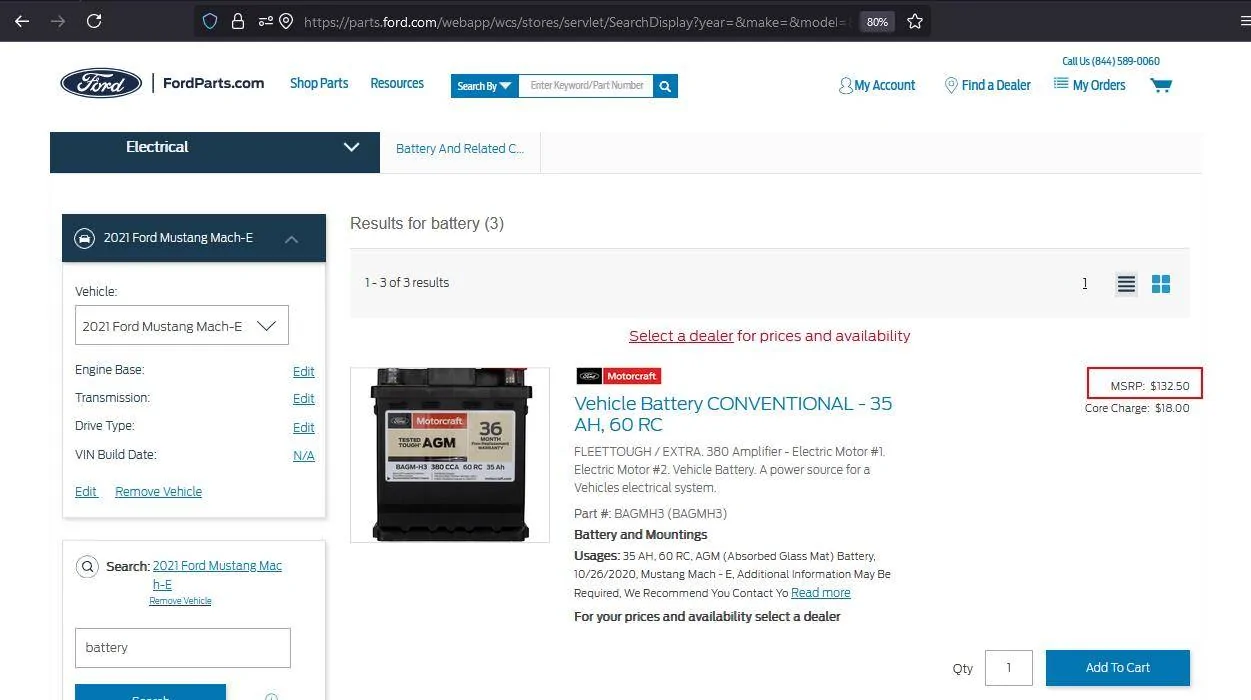Click Read more in Usages
Screen dimensions: 1251x700
(x=820, y=593)
